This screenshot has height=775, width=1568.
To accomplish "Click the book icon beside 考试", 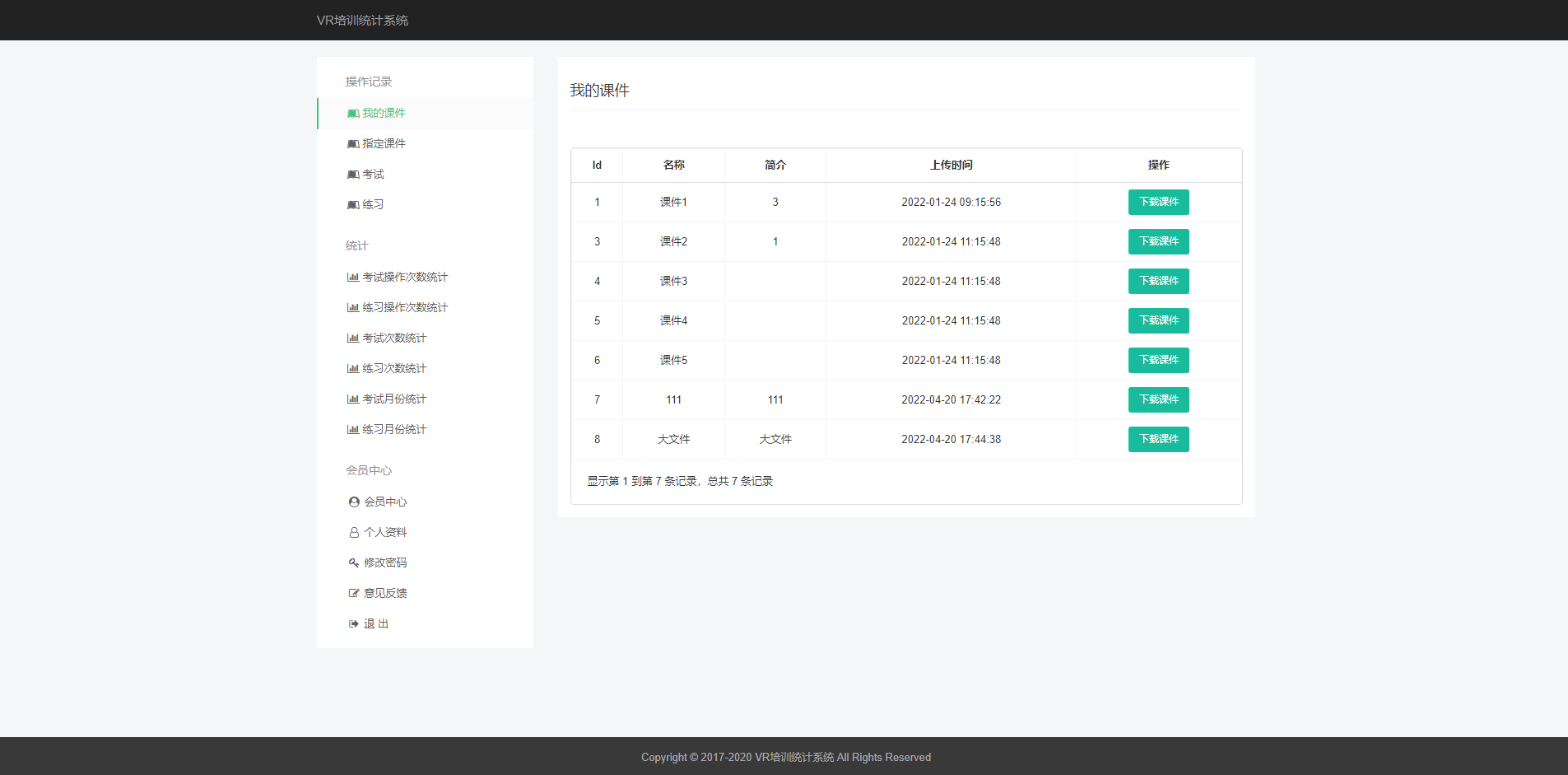I will [x=352, y=175].
